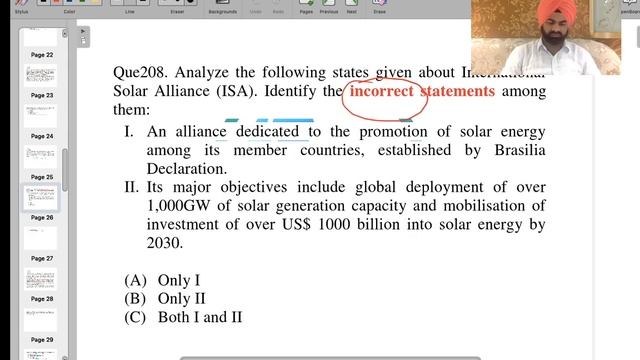The image size is (640, 360).
Task: Click the Undo toolbar button
Action: [x=256, y=6]
